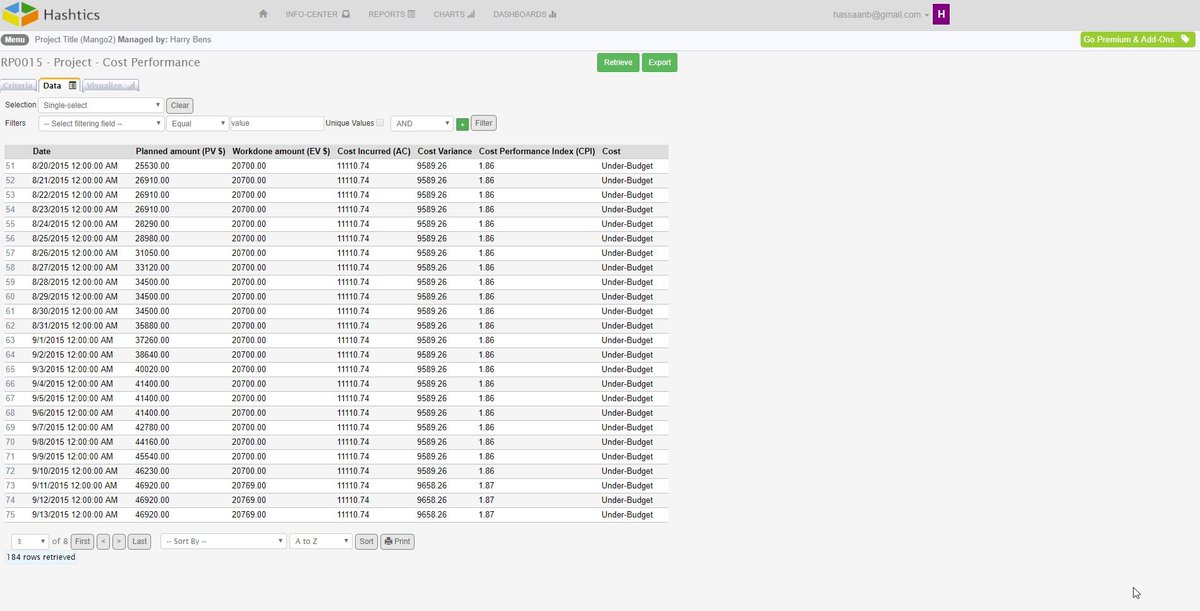Click Workdone 20769.00 in row 73

tap(249, 485)
